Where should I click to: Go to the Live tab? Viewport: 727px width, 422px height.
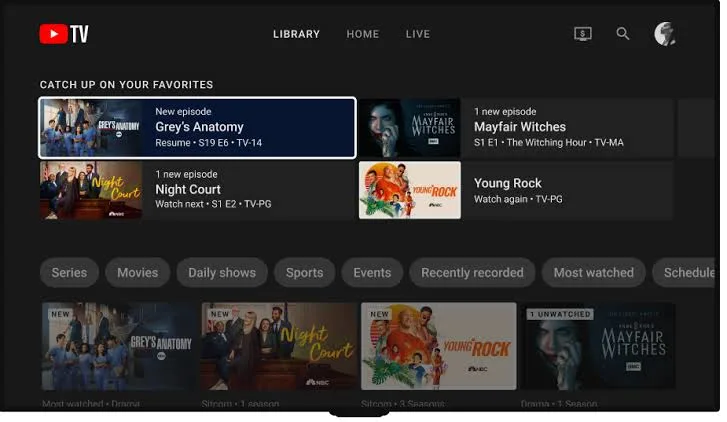pyautogui.click(x=418, y=34)
